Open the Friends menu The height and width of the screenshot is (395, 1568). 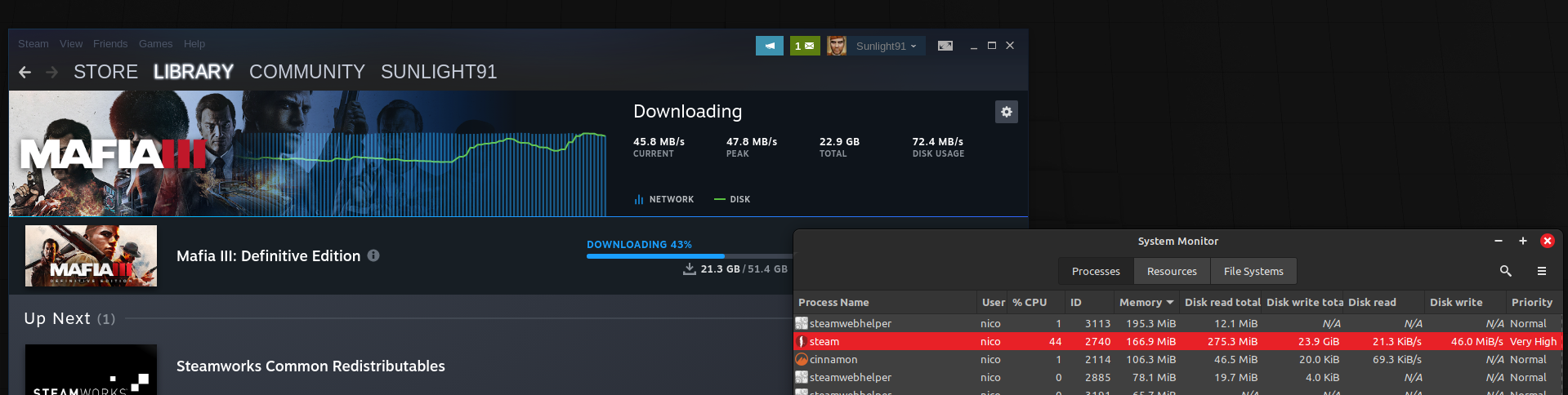coord(110,44)
